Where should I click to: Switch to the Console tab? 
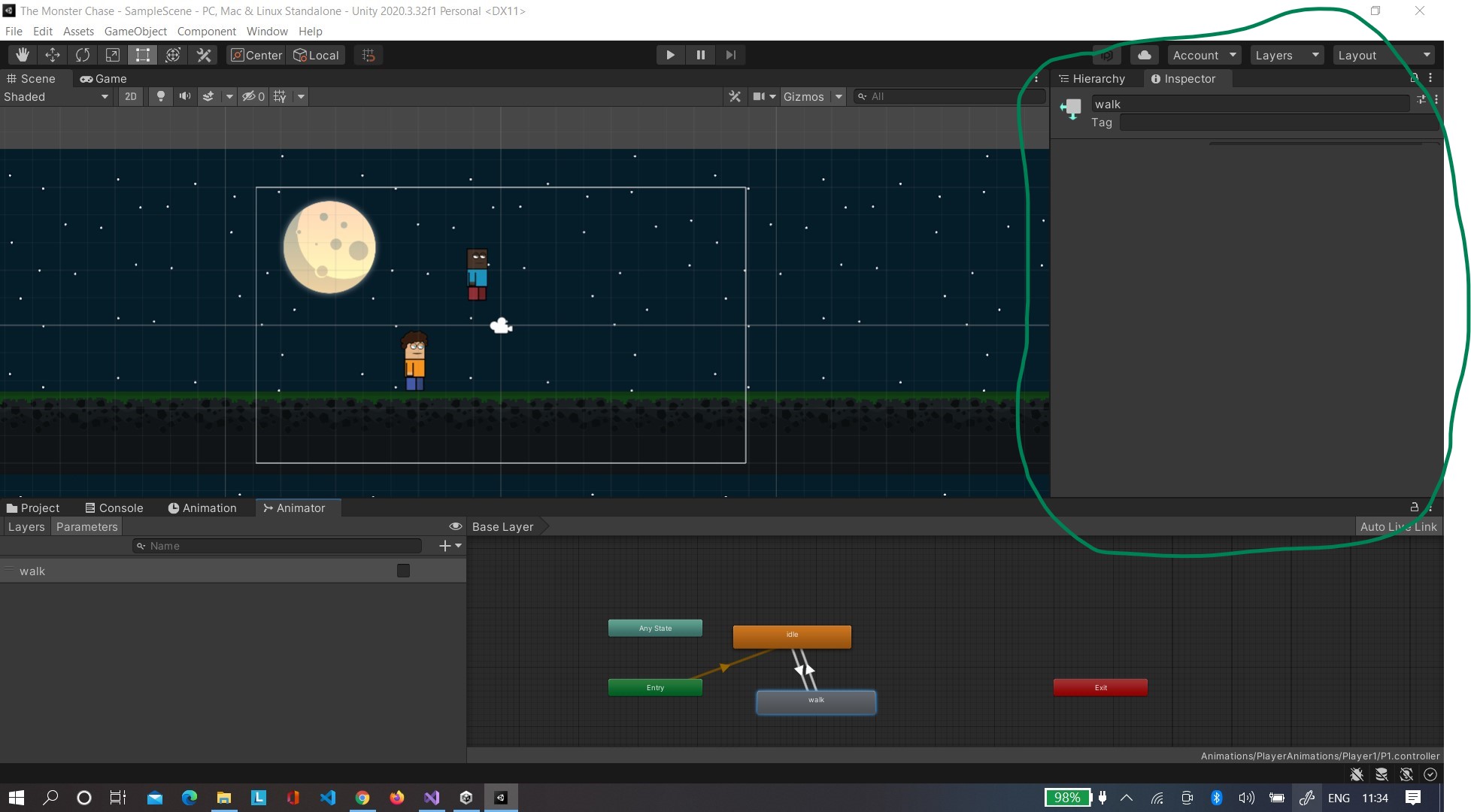click(114, 507)
